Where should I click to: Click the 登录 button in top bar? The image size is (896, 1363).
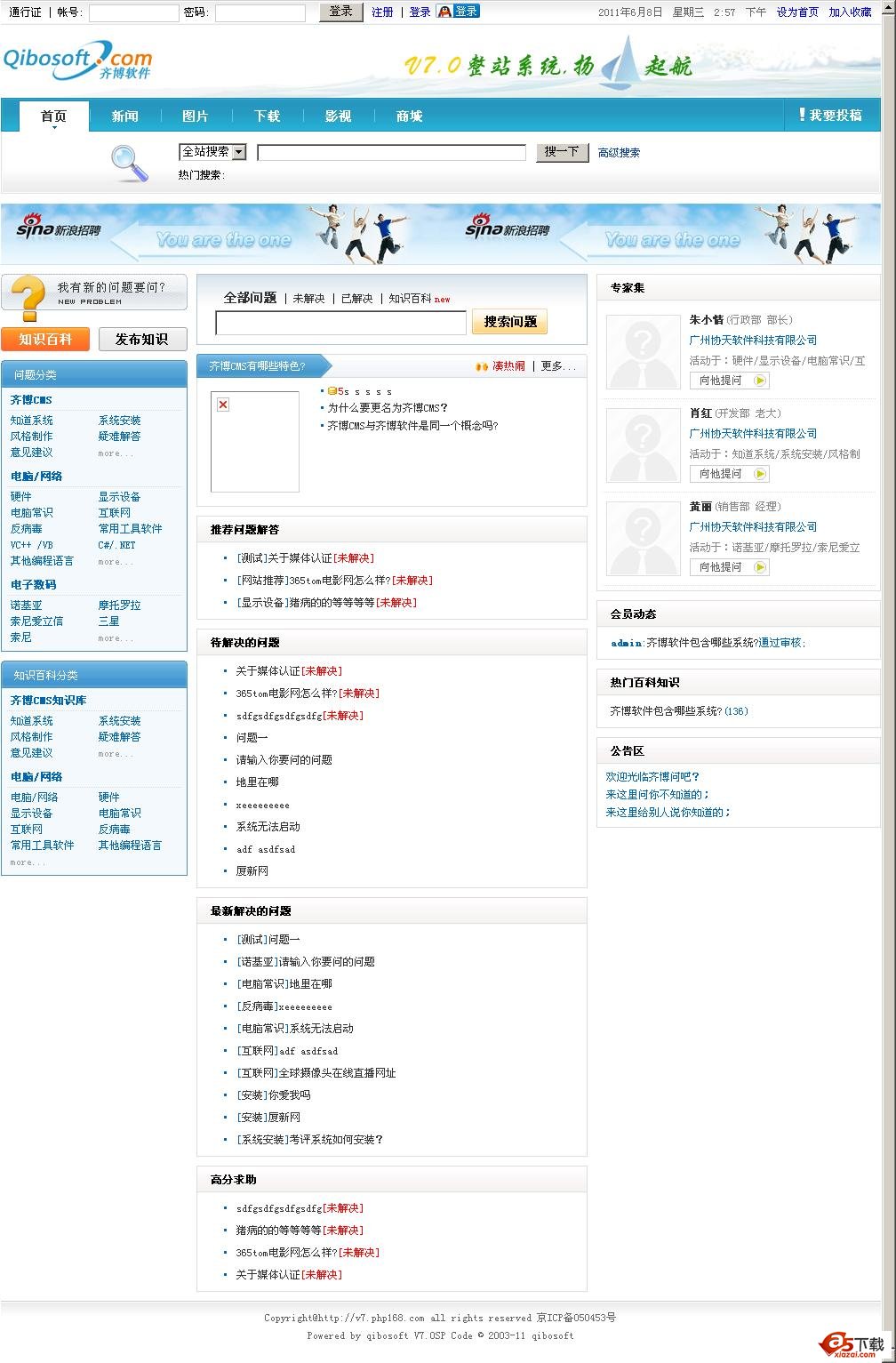click(341, 12)
